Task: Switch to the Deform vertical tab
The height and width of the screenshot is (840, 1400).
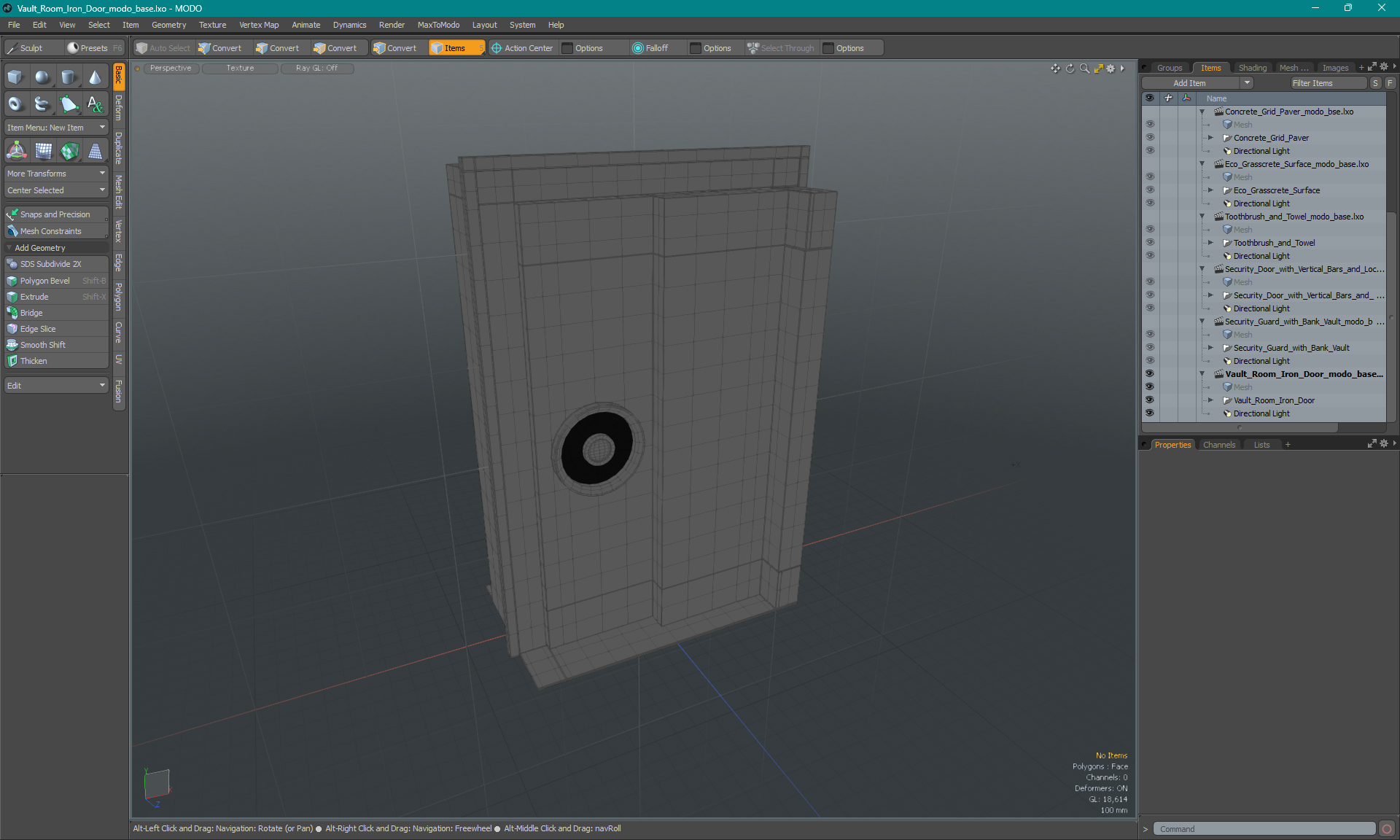Action: 119,108
